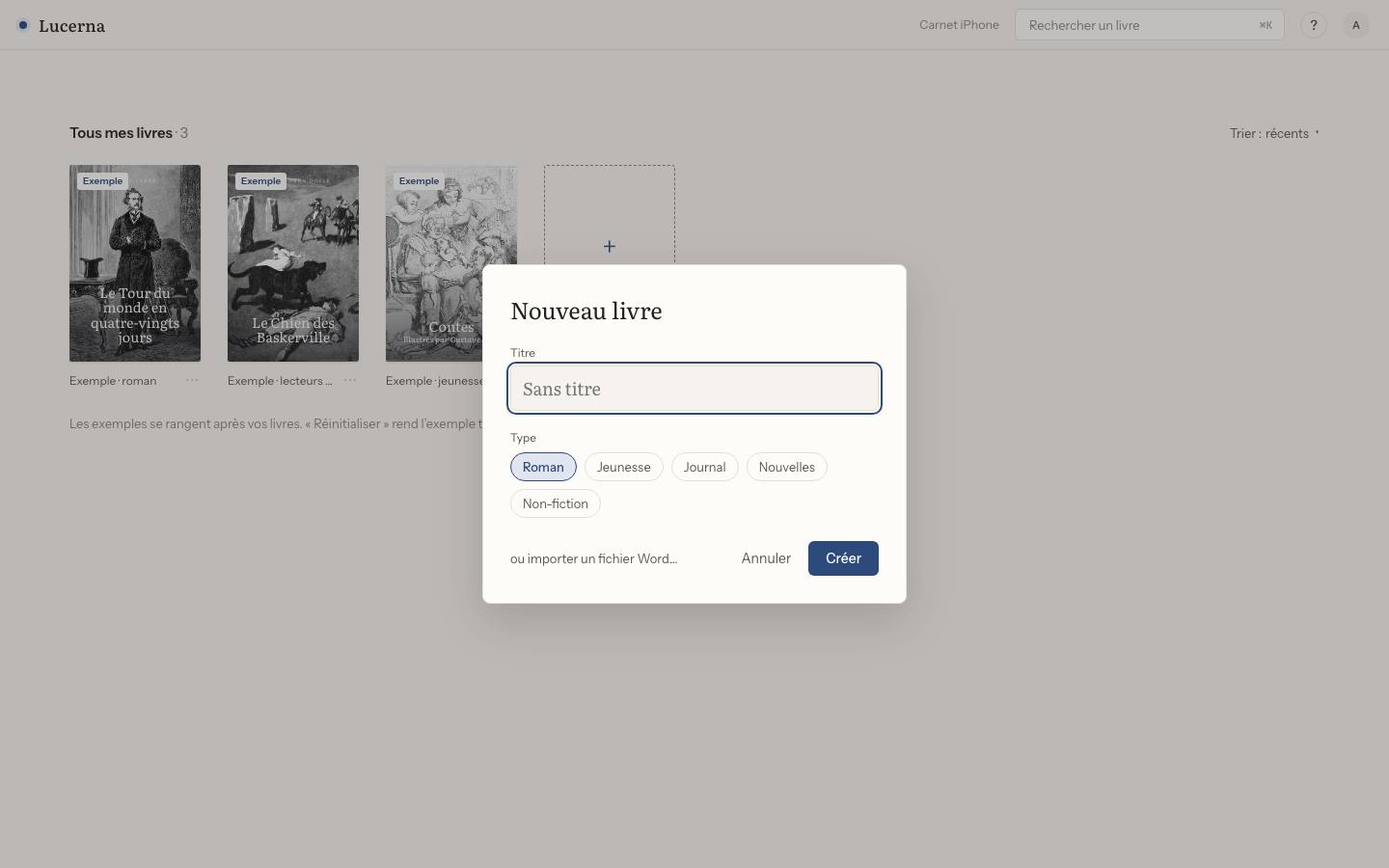The image size is (1389, 868).
Task: Select the Nouvelles type chip
Action: pos(787,467)
